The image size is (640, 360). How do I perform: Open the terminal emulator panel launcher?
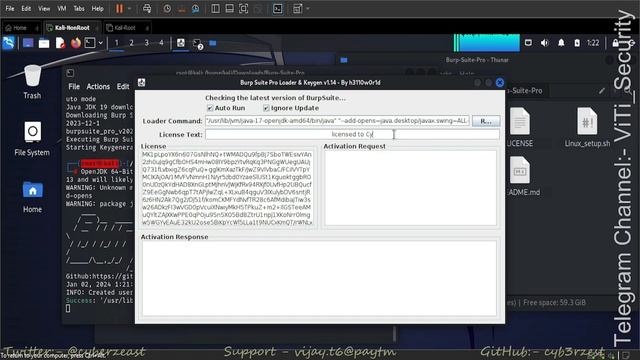pyautogui.click(x=90, y=43)
